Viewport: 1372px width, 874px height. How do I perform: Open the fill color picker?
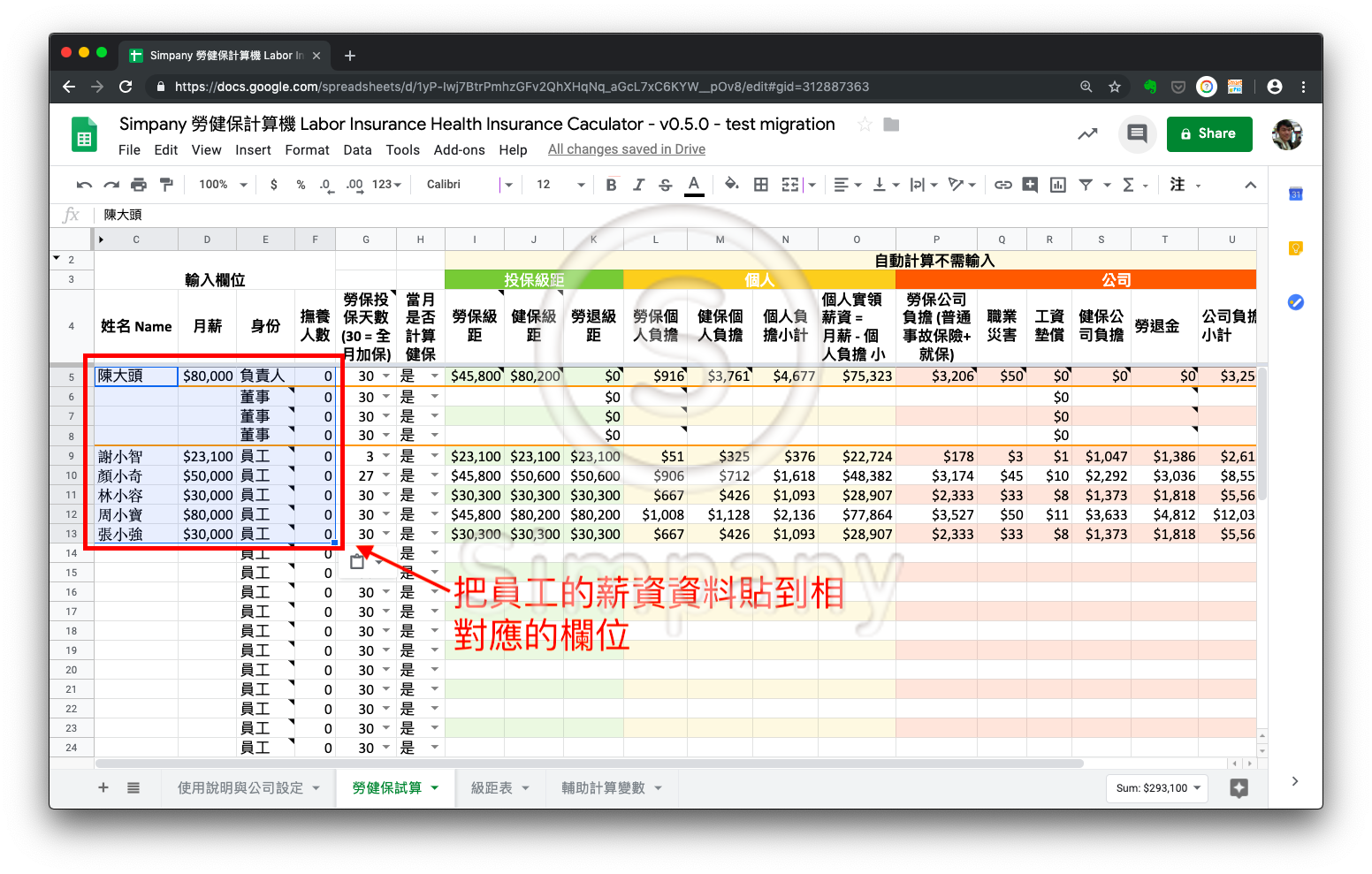[x=731, y=185]
